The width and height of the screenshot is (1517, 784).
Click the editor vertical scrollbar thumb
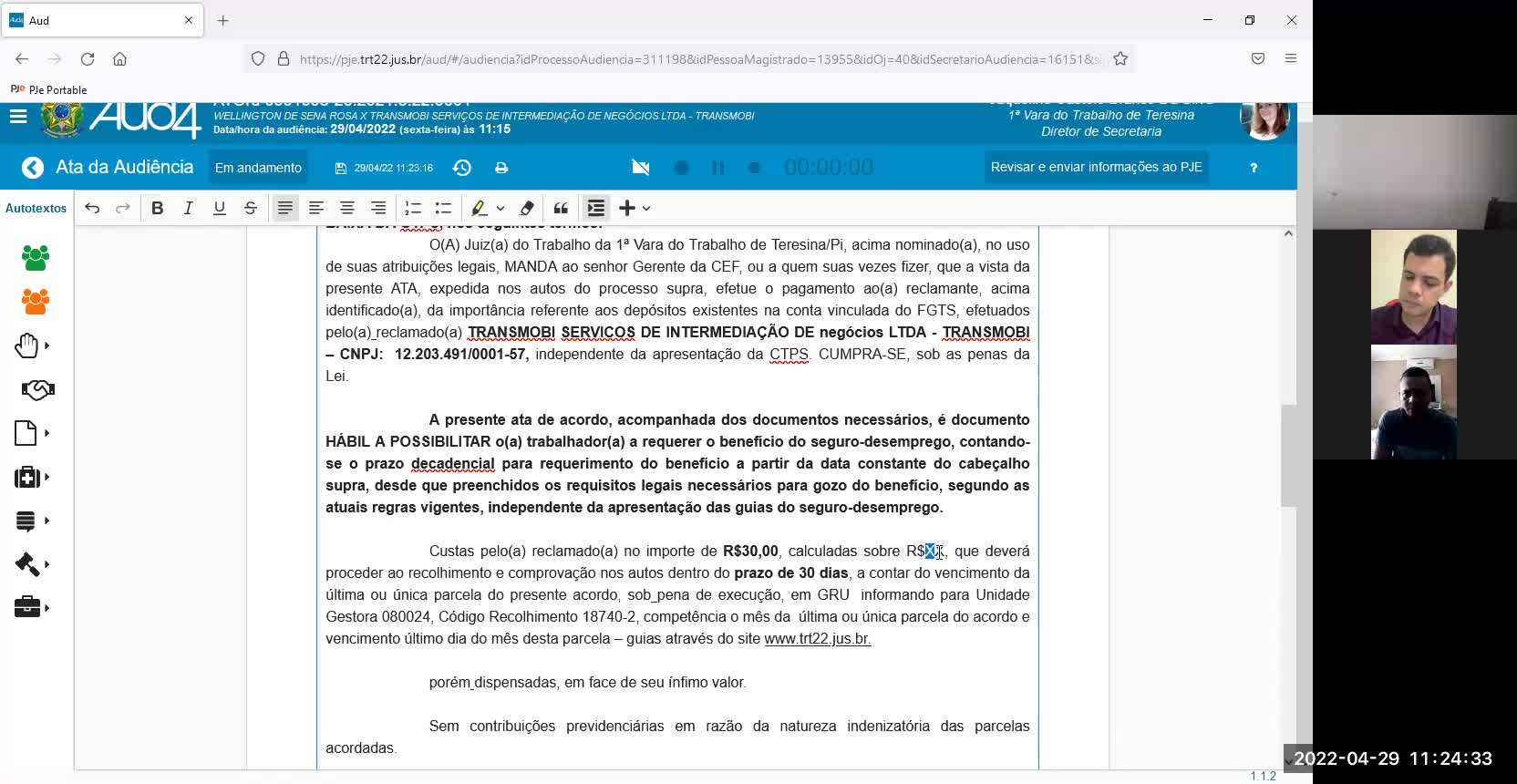(1288, 456)
